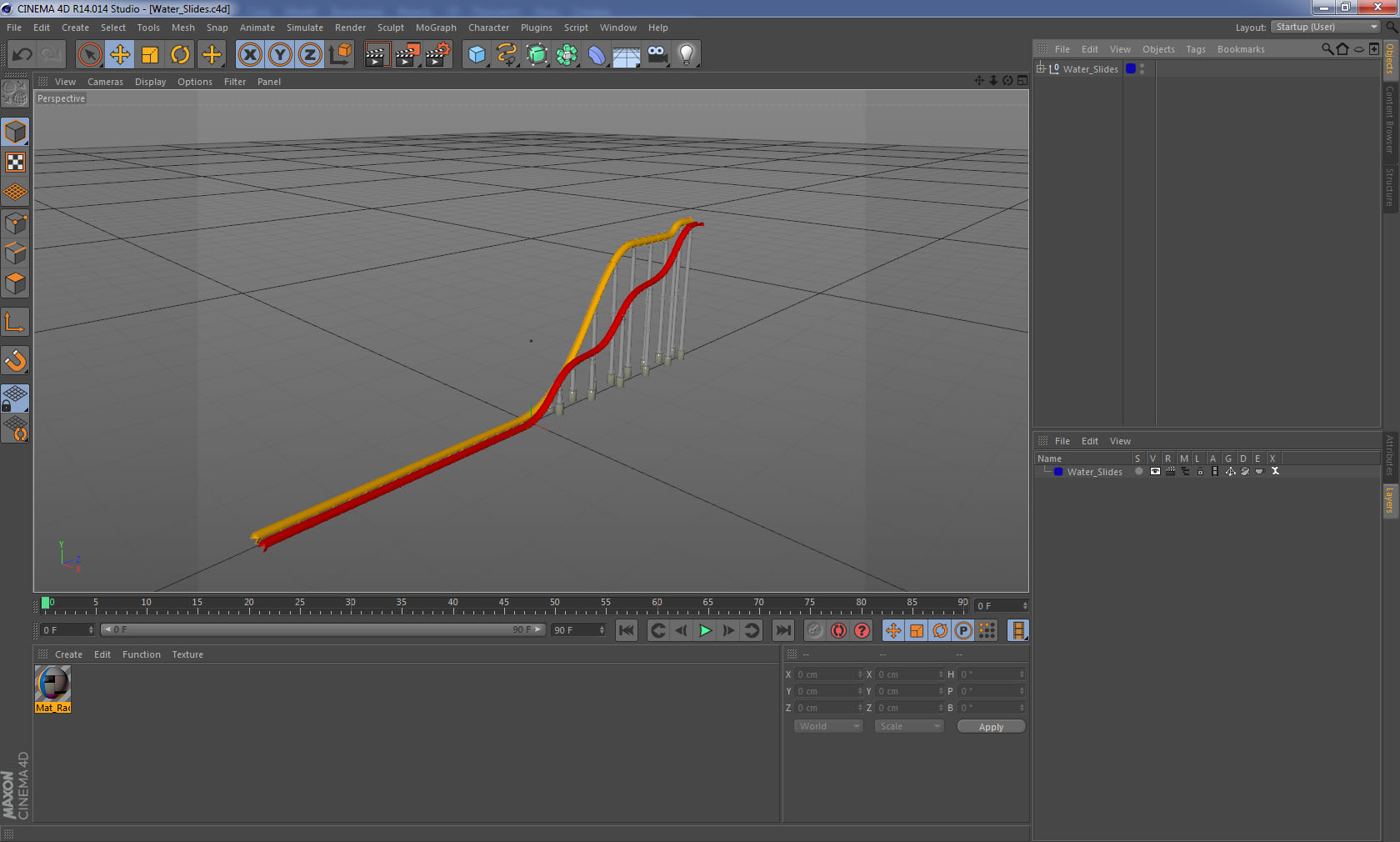Open material manager Texture menu
Image resolution: width=1400 pixels, height=842 pixels.
pyautogui.click(x=187, y=654)
